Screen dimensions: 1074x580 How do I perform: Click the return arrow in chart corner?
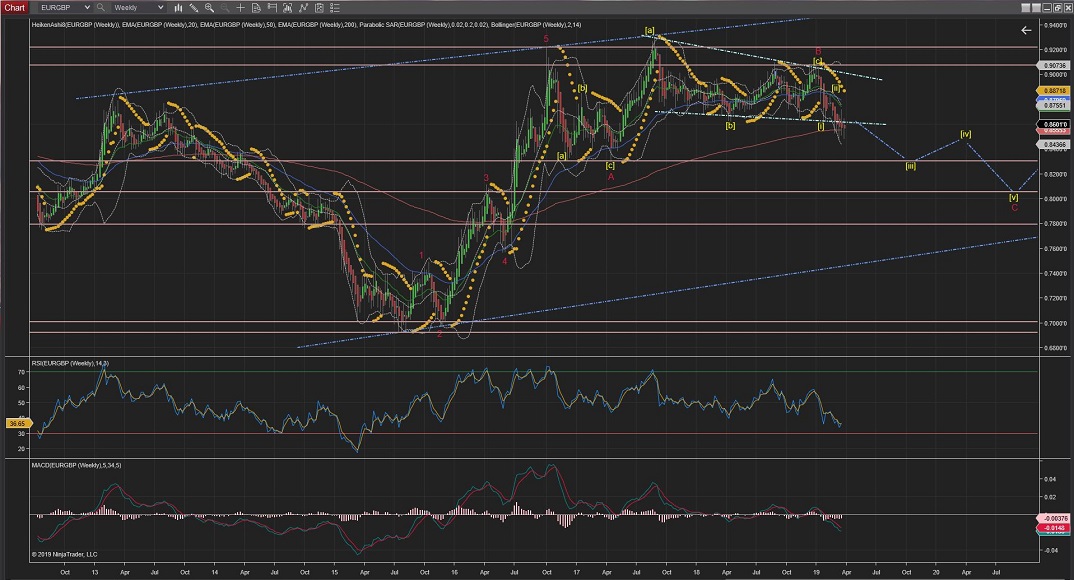pos(1026,30)
